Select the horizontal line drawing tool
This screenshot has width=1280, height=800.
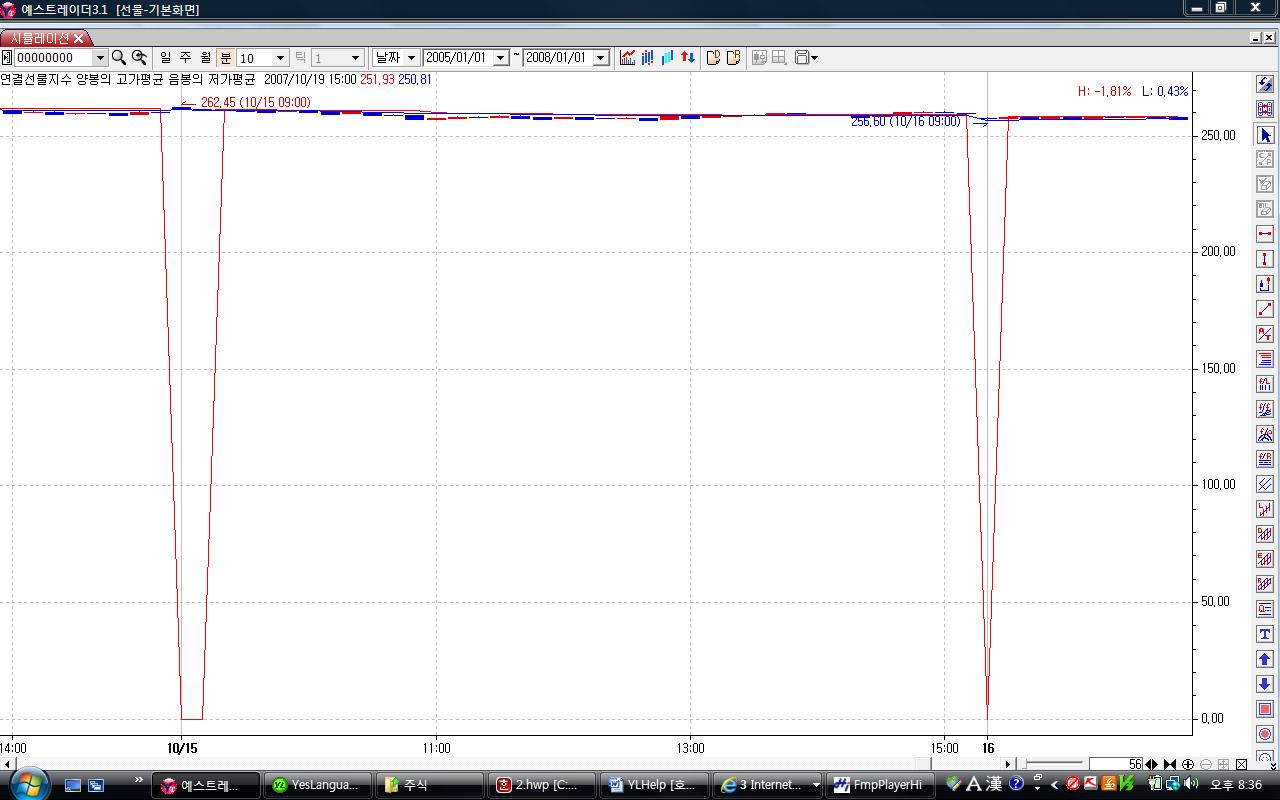click(x=1265, y=234)
